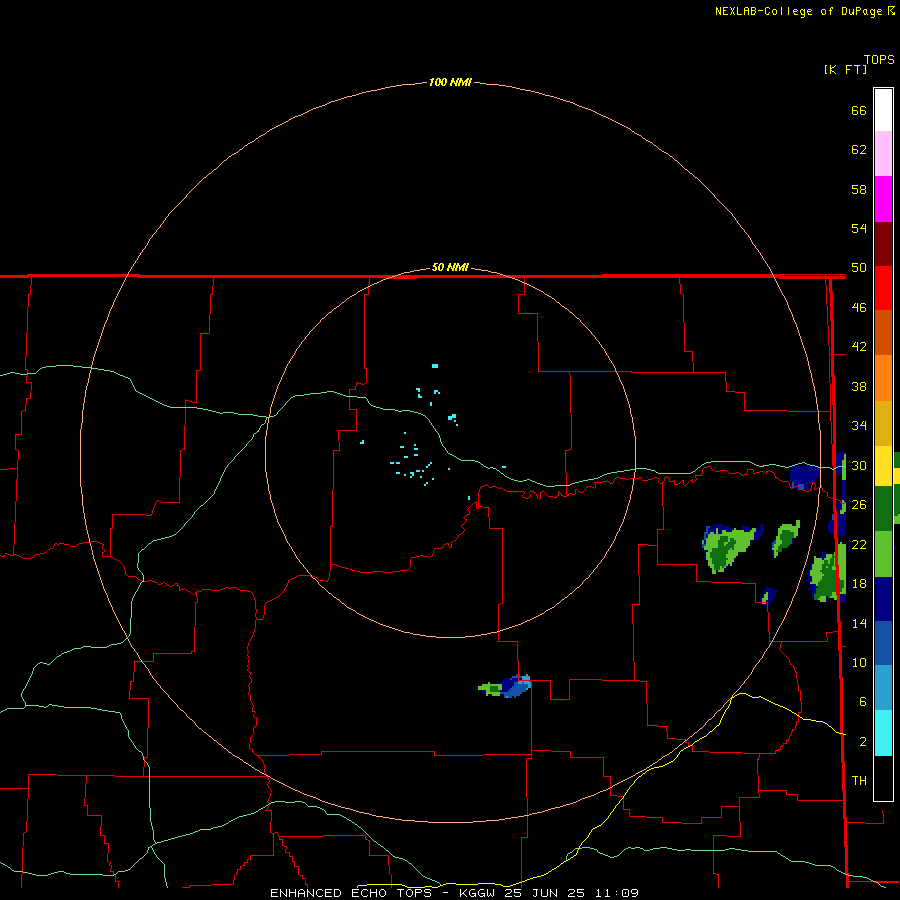This screenshot has height=900, width=900.
Task: Click the legend value '50'
Action: point(859,268)
